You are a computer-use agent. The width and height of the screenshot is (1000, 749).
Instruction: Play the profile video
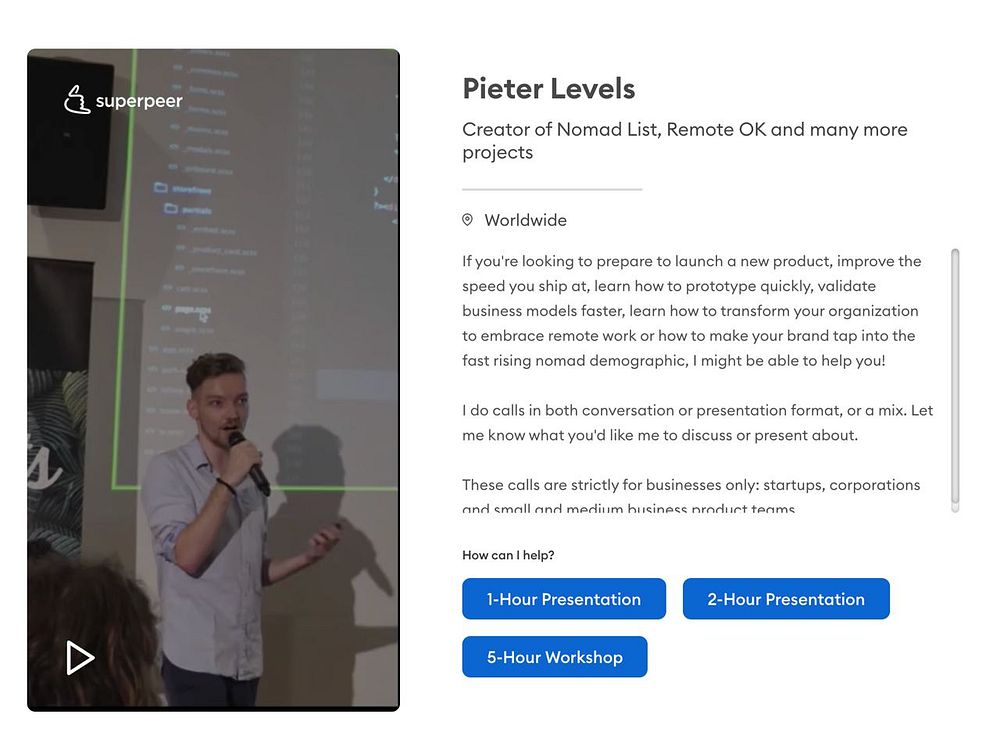coord(80,658)
